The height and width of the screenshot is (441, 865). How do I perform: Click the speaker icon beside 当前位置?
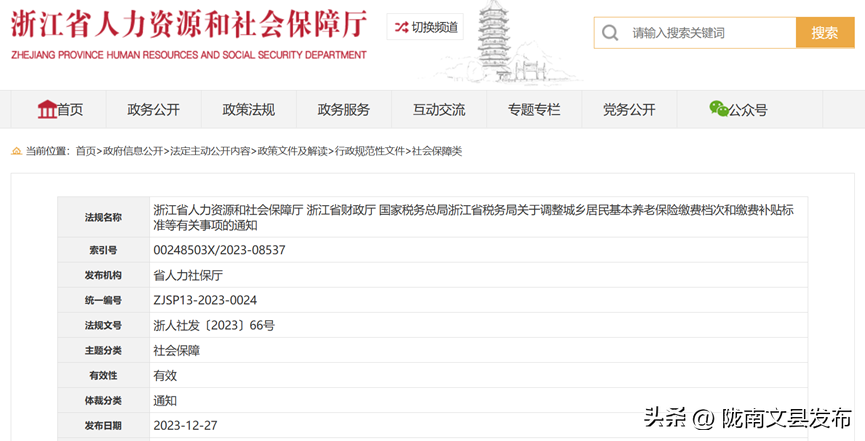(x=16, y=151)
